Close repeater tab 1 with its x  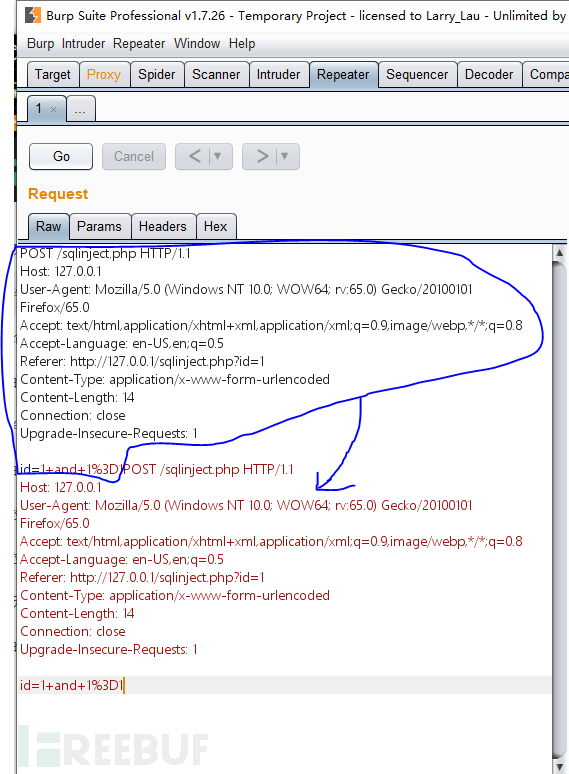53,110
